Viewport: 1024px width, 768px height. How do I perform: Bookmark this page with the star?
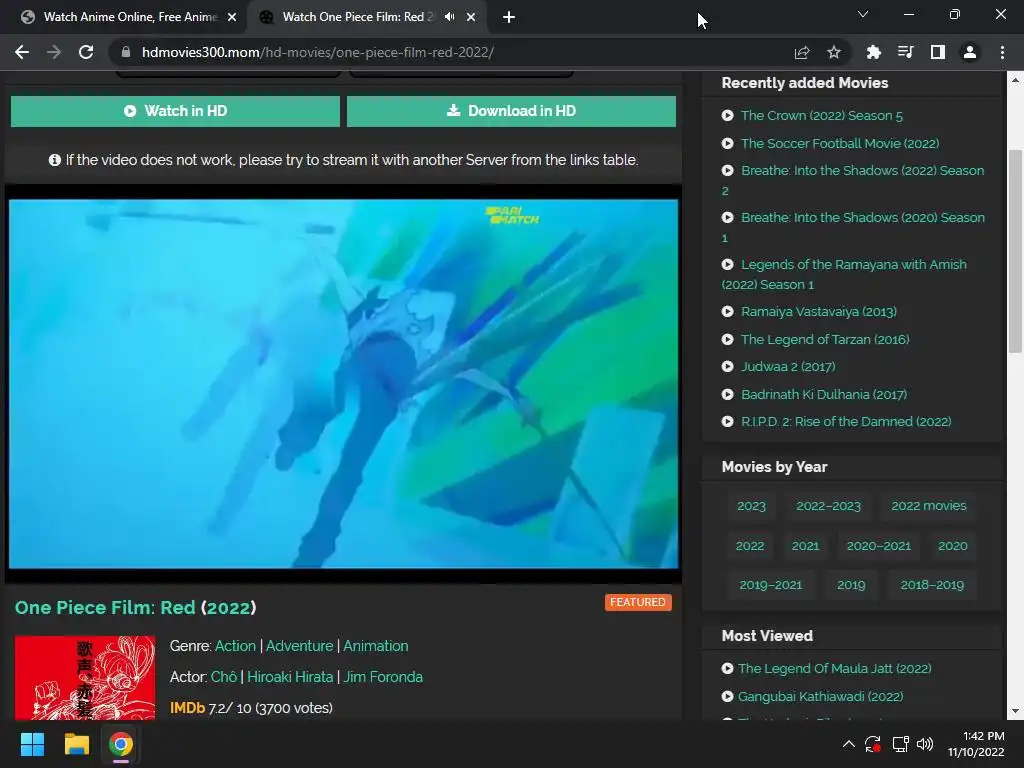point(834,52)
